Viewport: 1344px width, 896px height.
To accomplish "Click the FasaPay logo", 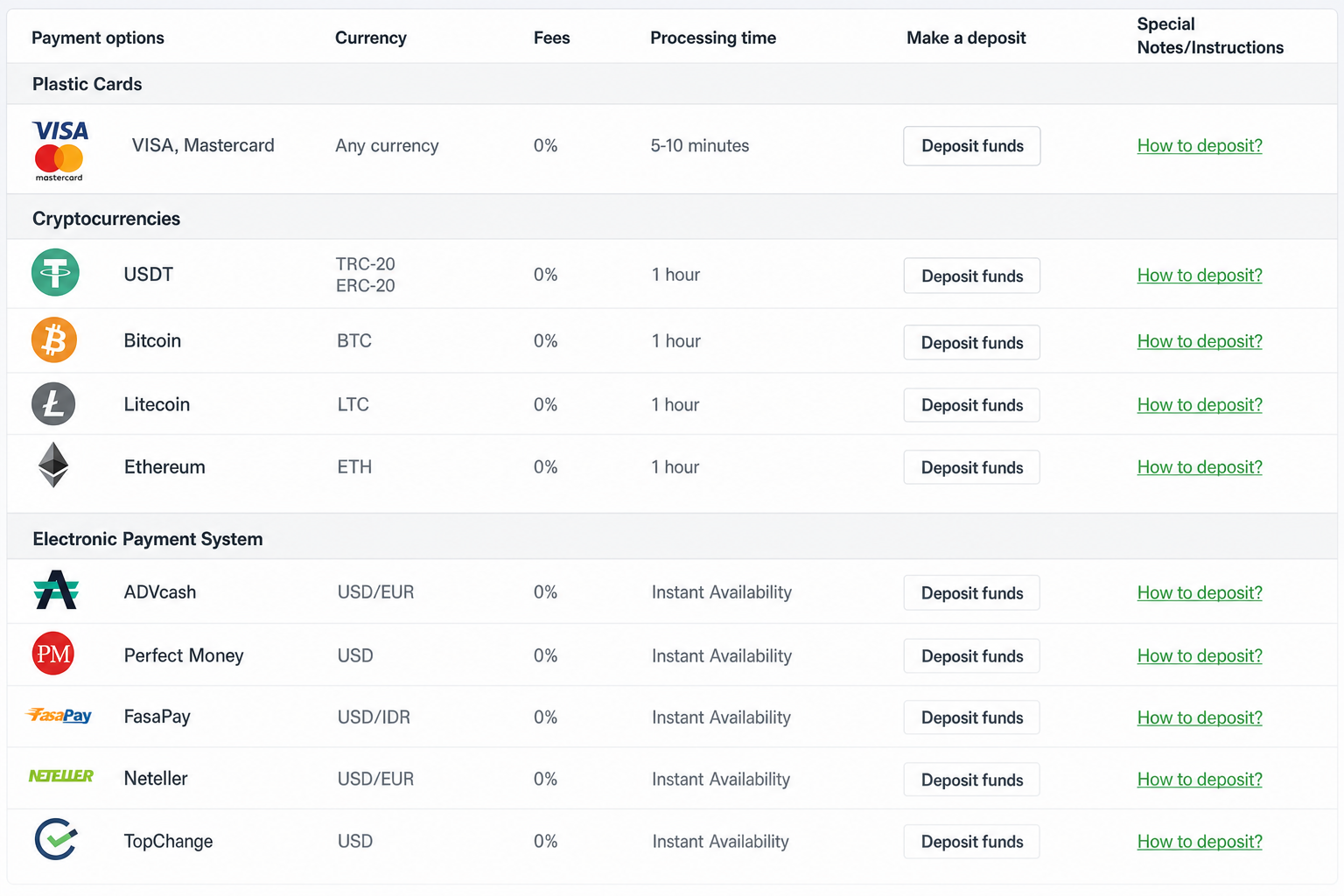I will [x=59, y=716].
